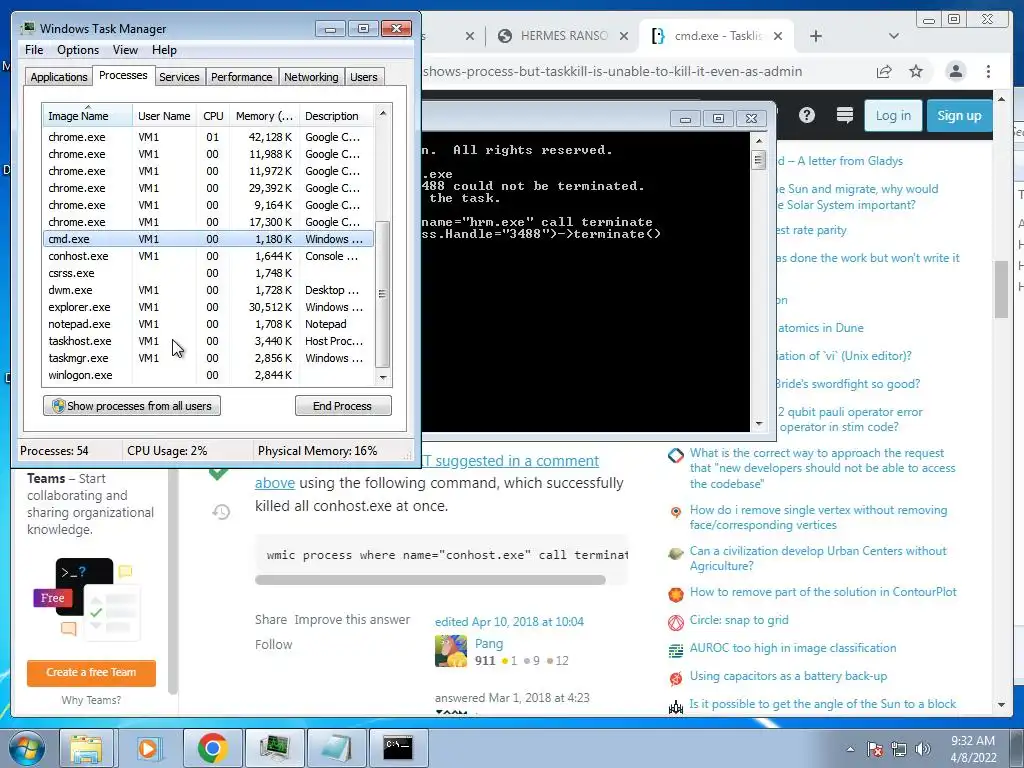Select the taskhost.exe process row
The width and height of the screenshot is (1024, 768).
[x=208, y=341]
